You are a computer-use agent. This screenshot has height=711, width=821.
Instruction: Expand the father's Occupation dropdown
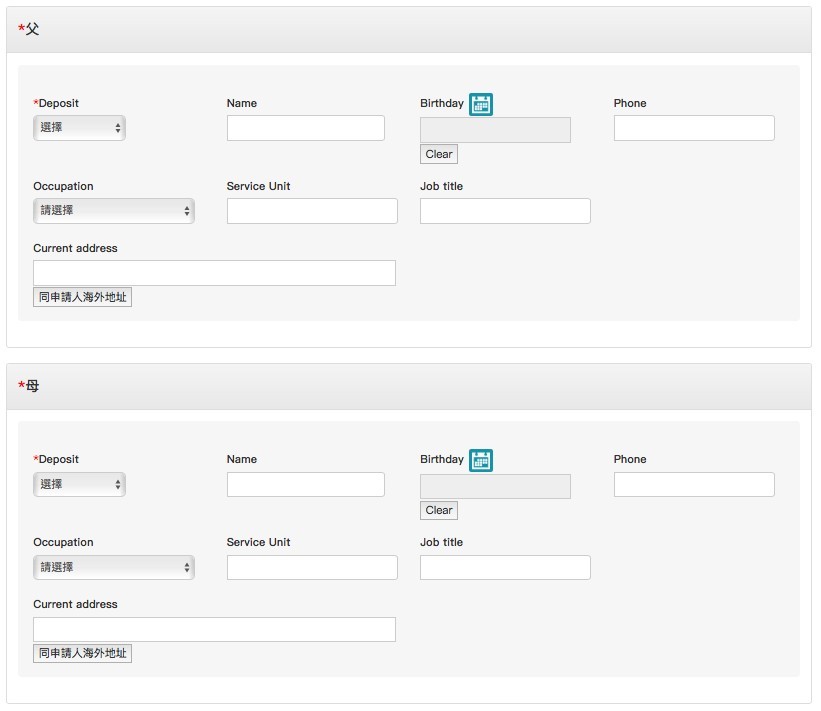[x=113, y=211]
